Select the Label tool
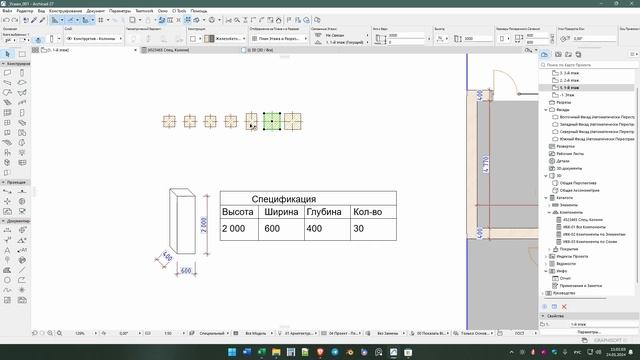The height and width of the screenshot is (360, 640). 22,250
